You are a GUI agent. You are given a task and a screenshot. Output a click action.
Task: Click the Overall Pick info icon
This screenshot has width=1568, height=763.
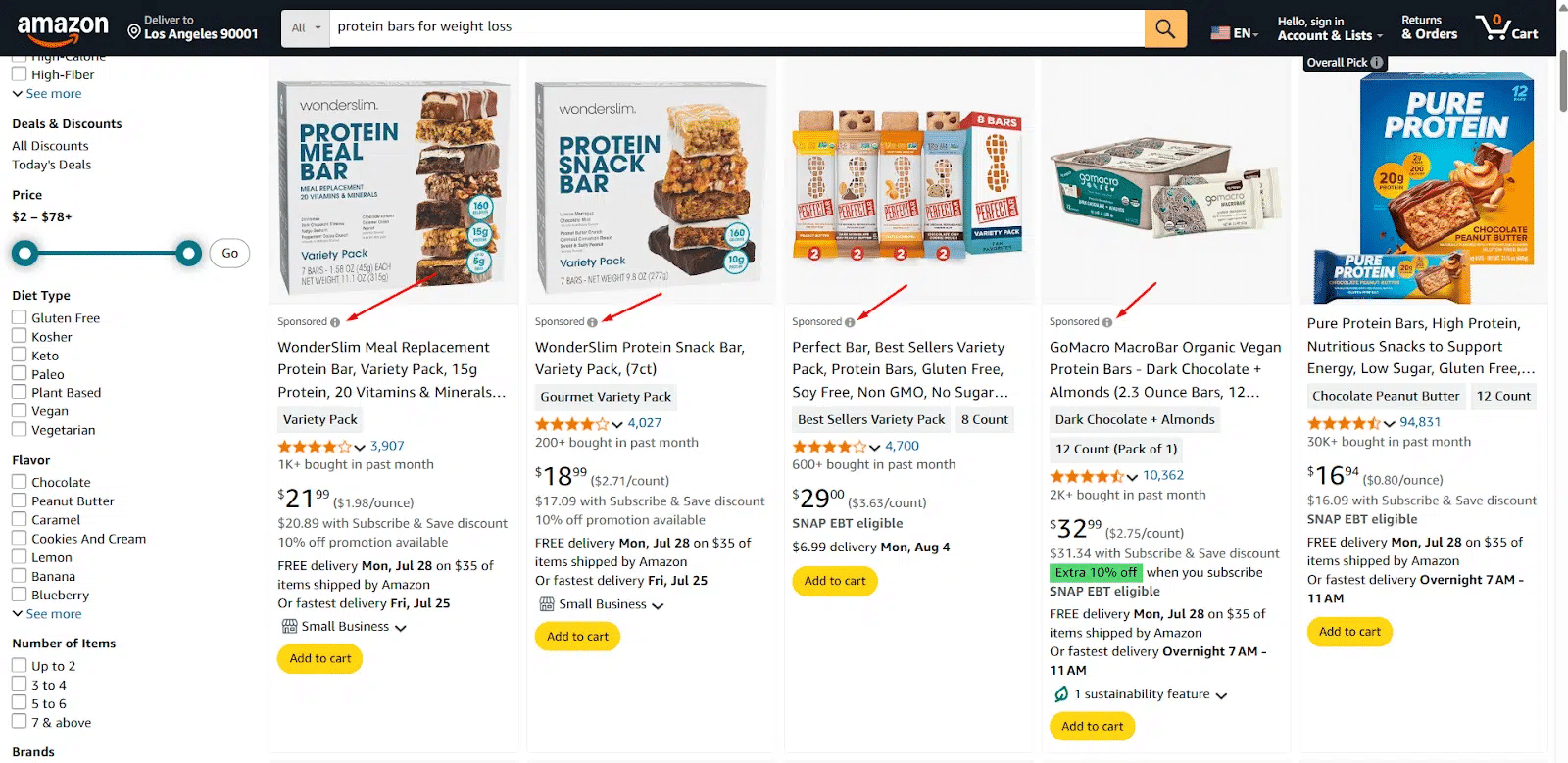tap(1377, 63)
